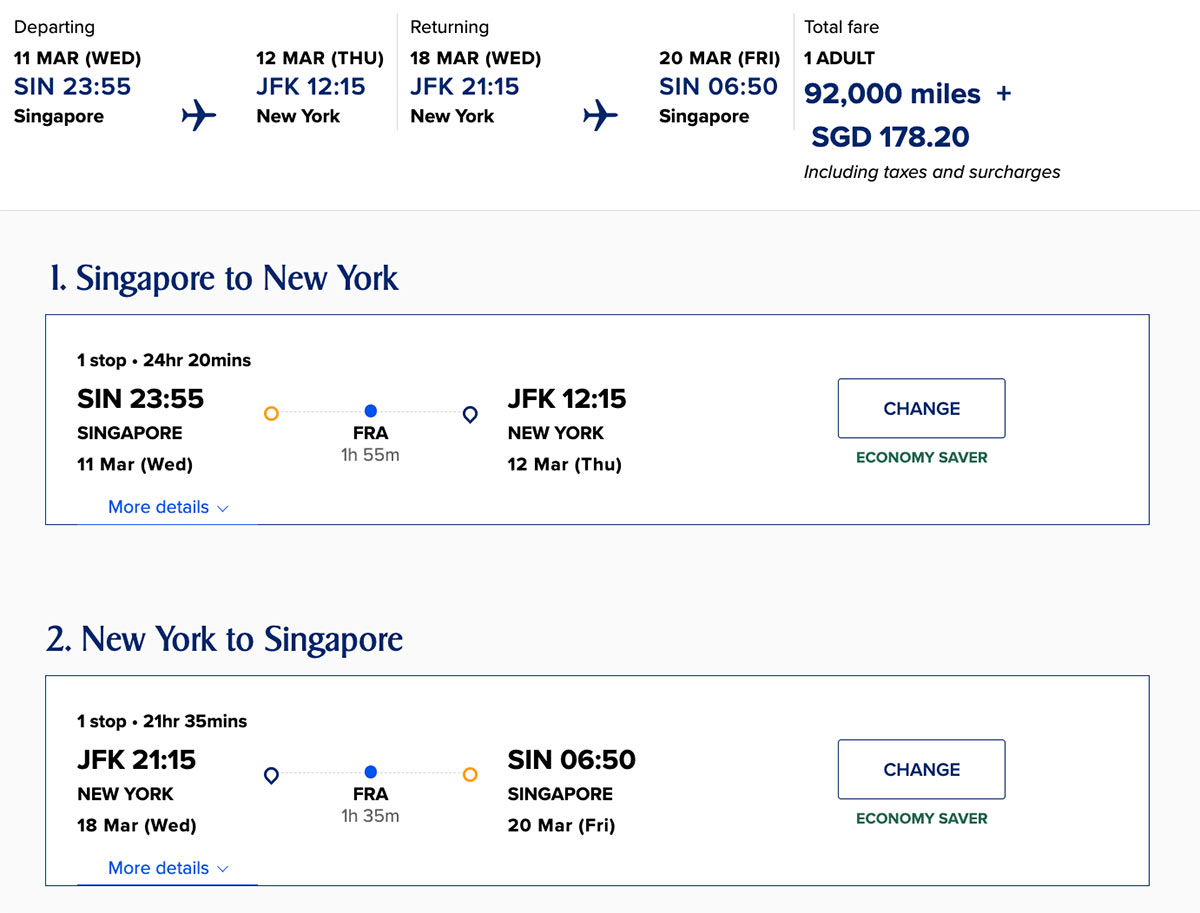Click the blue FRA stopover dot on outbound flight
This screenshot has width=1200, height=913.
pyautogui.click(x=371, y=411)
